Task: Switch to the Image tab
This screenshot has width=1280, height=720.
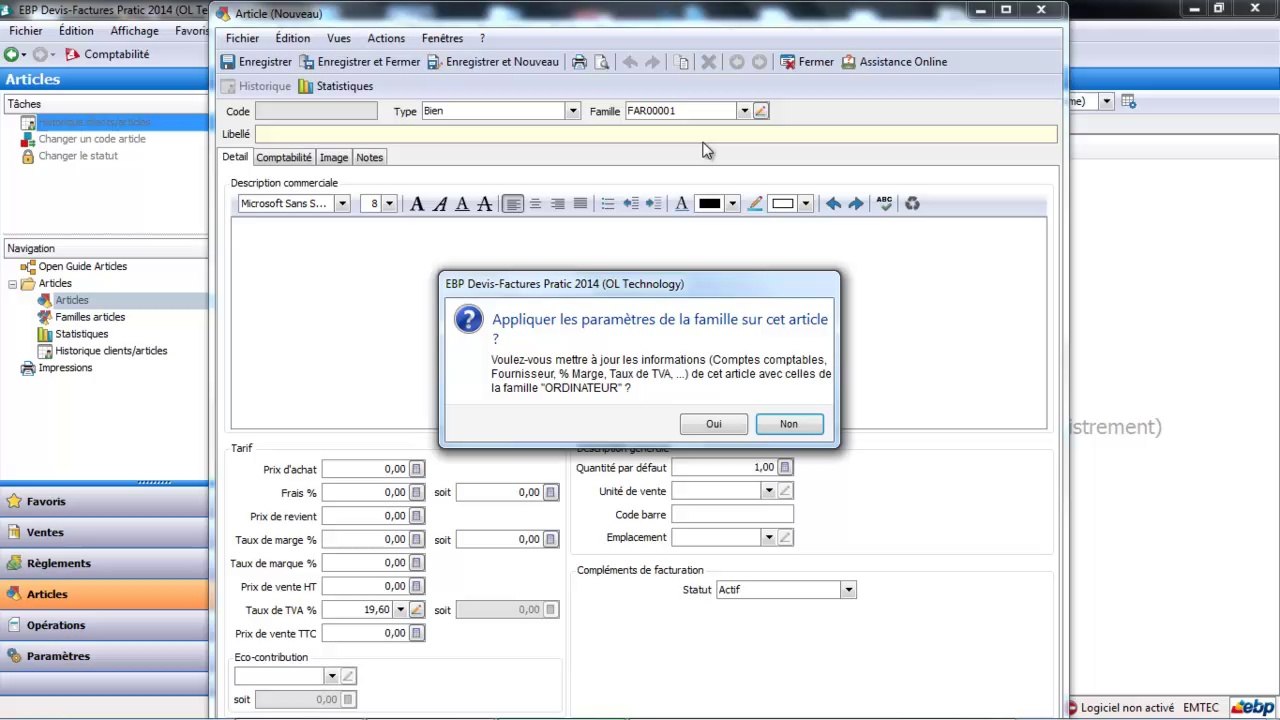Action: [334, 158]
